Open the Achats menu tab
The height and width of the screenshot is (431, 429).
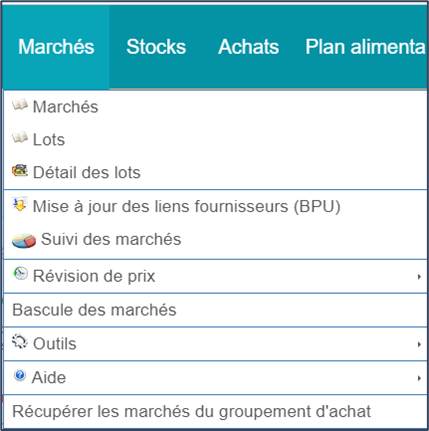(248, 47)
